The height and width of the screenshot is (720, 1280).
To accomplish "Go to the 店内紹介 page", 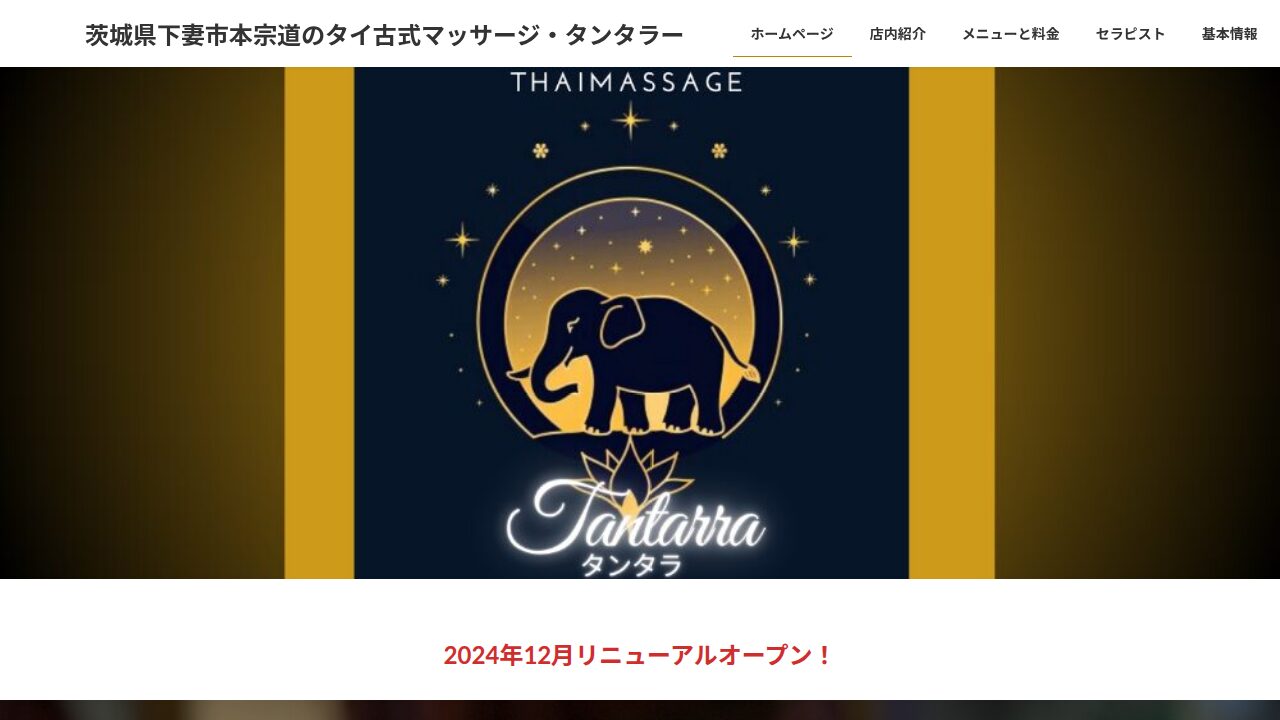I will 897,33.
